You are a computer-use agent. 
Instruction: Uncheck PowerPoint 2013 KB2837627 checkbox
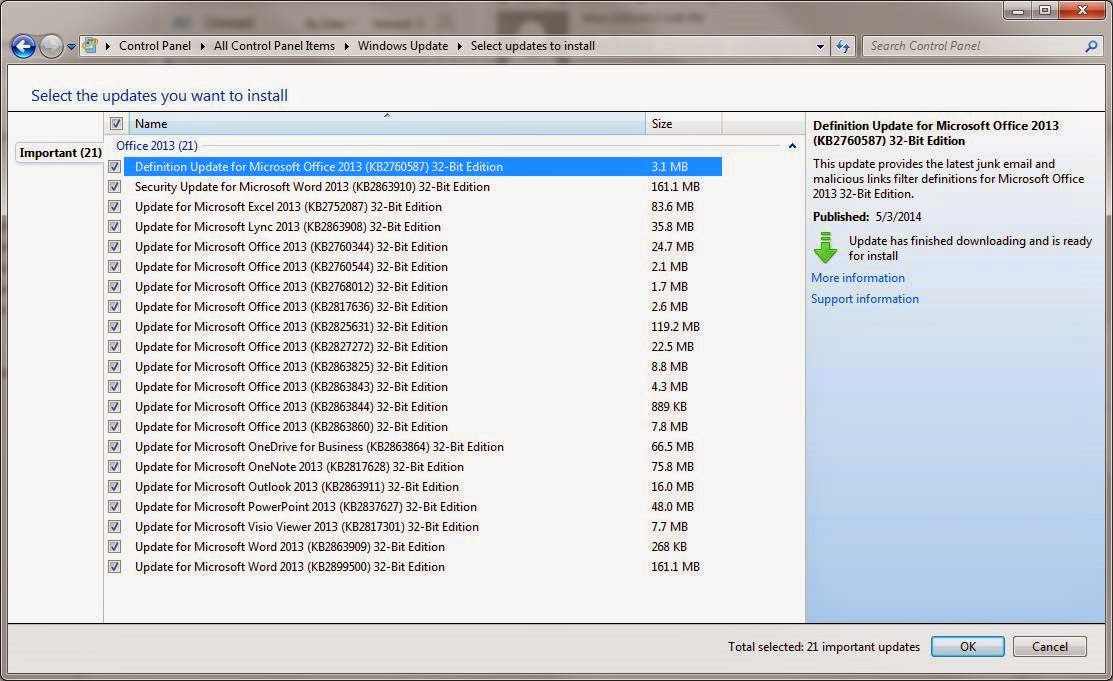(x=114, y=506)
